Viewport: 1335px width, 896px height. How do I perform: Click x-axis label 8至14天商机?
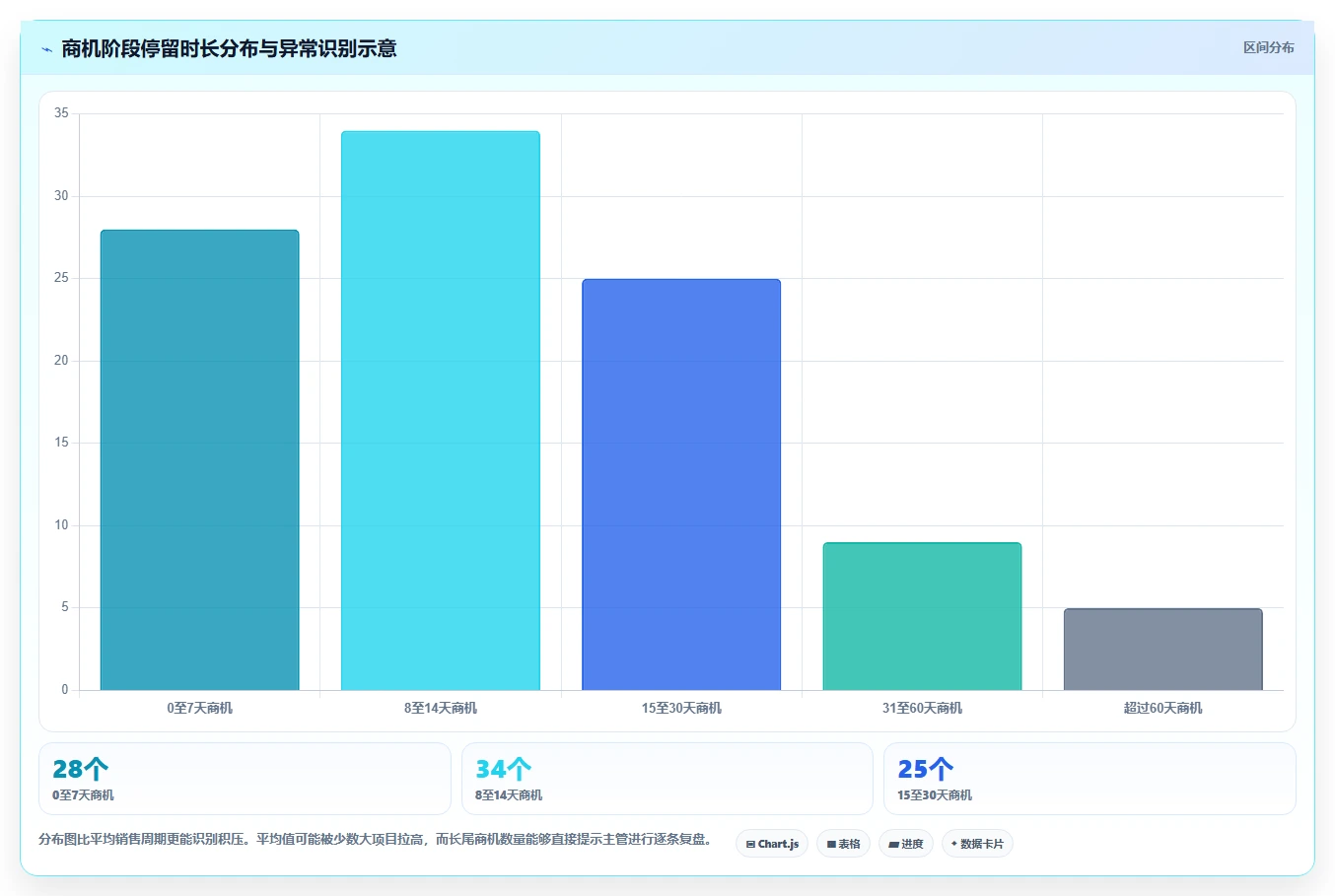(x=441, y=708)
